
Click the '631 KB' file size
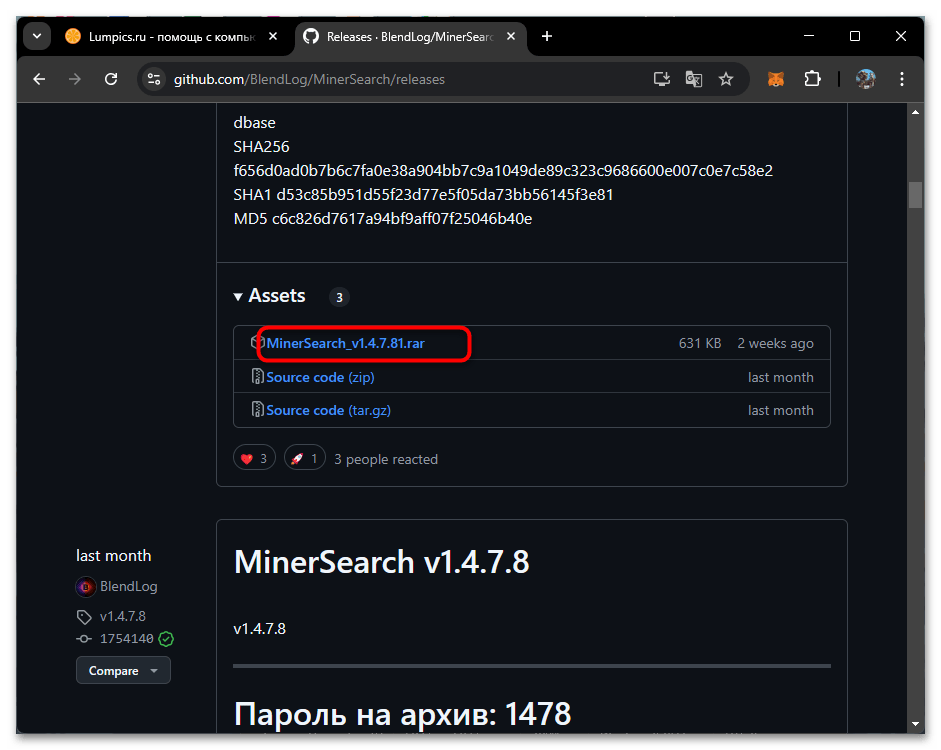(x=700, y=343)
